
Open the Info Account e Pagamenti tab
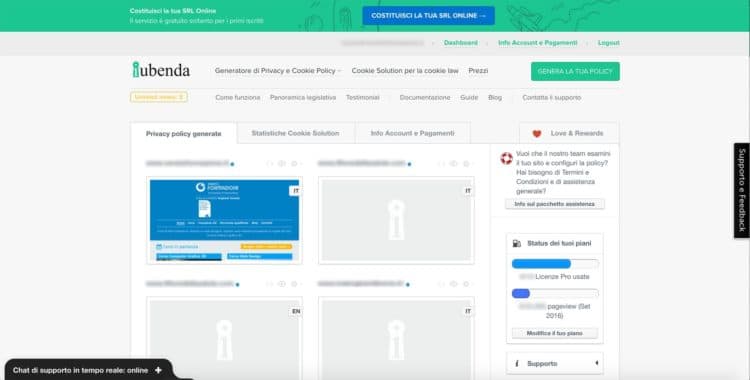[412, 133]
